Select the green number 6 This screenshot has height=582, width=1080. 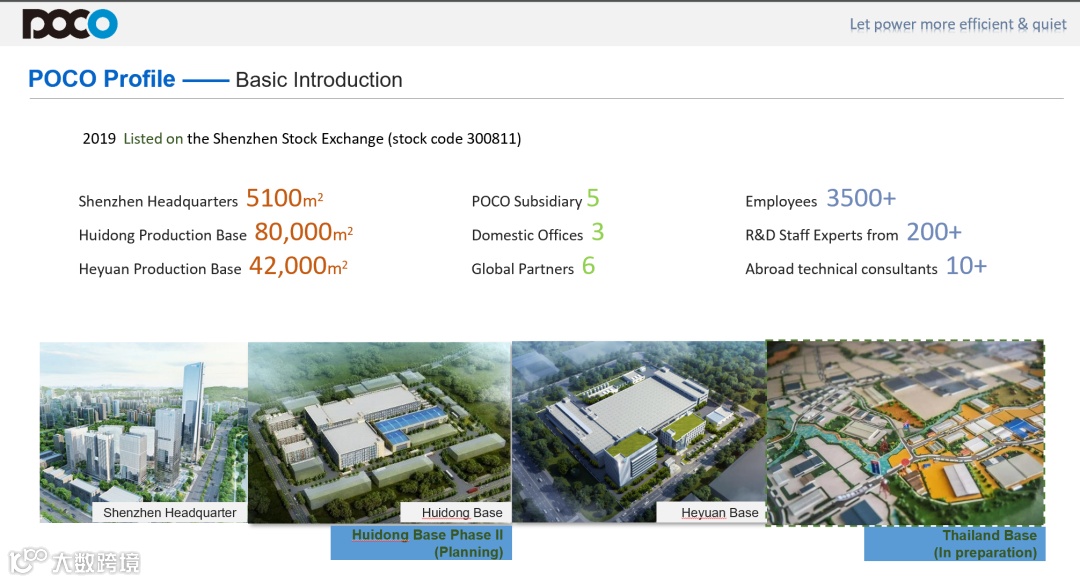(588, 266)
